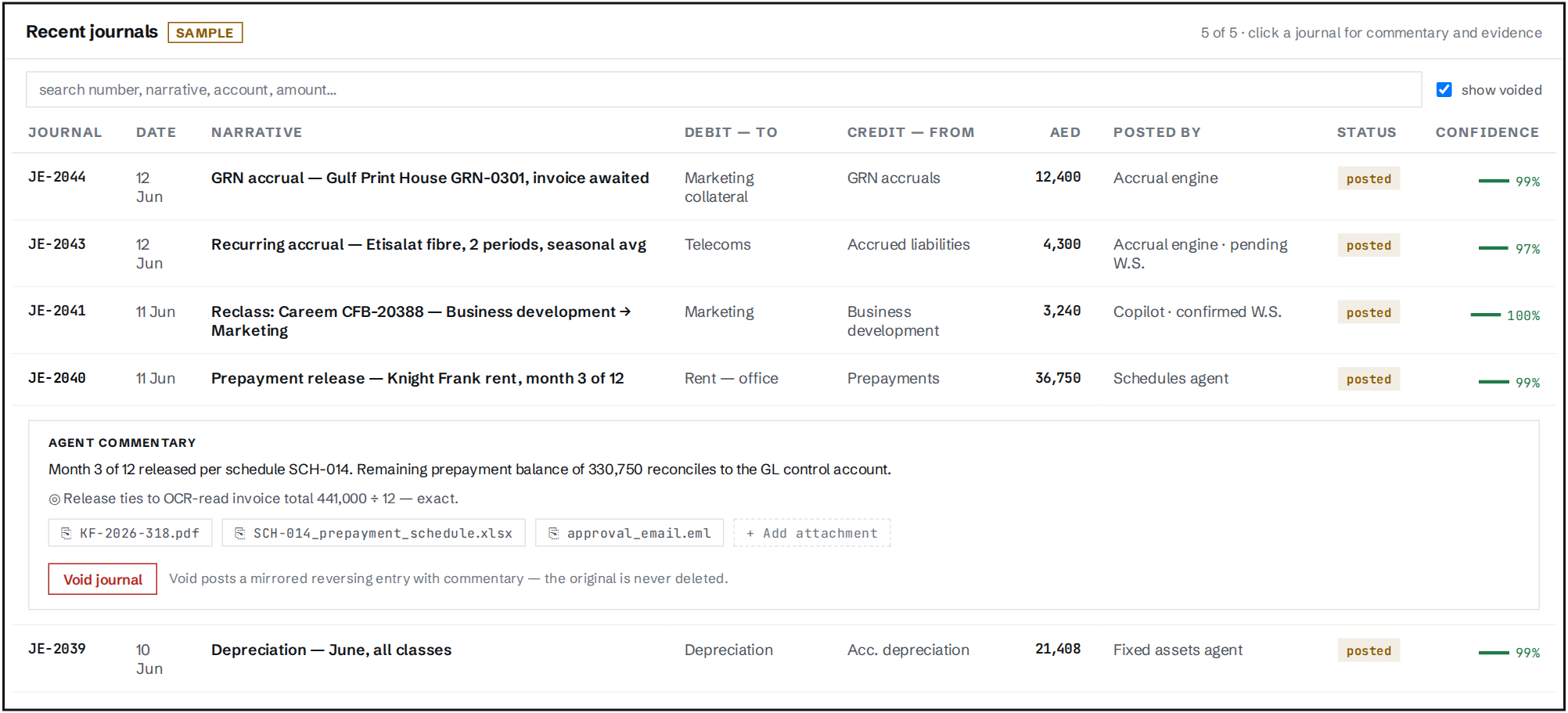Toggle the show voided checkbox
The width and height of the screenshot is (1568, 713).
pyautogui.click(x=1444, y=90)
